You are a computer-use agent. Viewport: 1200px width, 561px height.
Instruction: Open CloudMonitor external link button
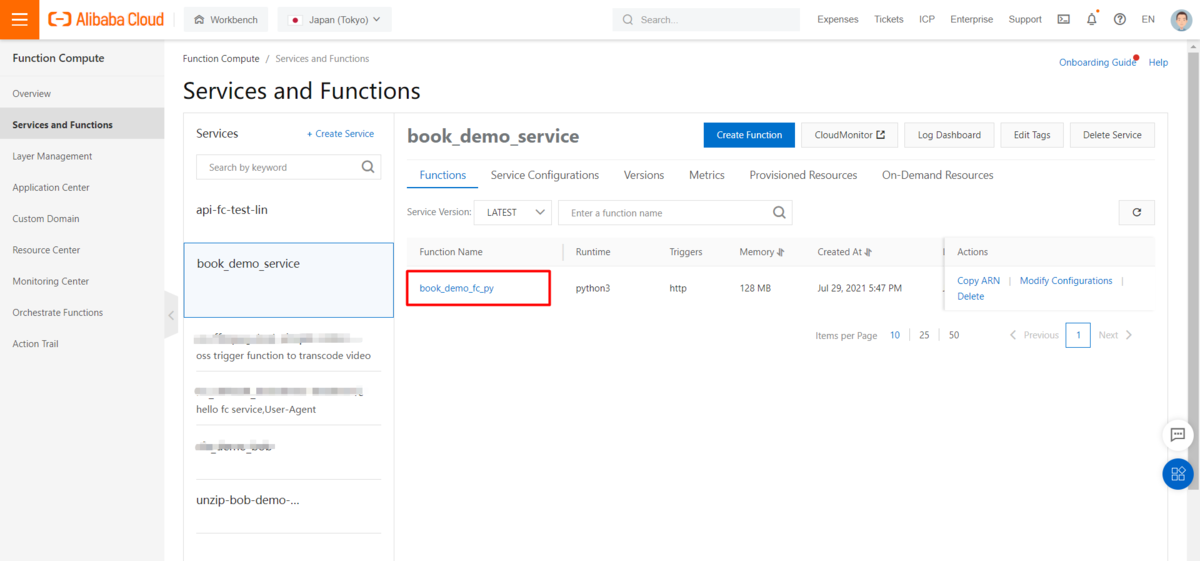tap(849, 135)
